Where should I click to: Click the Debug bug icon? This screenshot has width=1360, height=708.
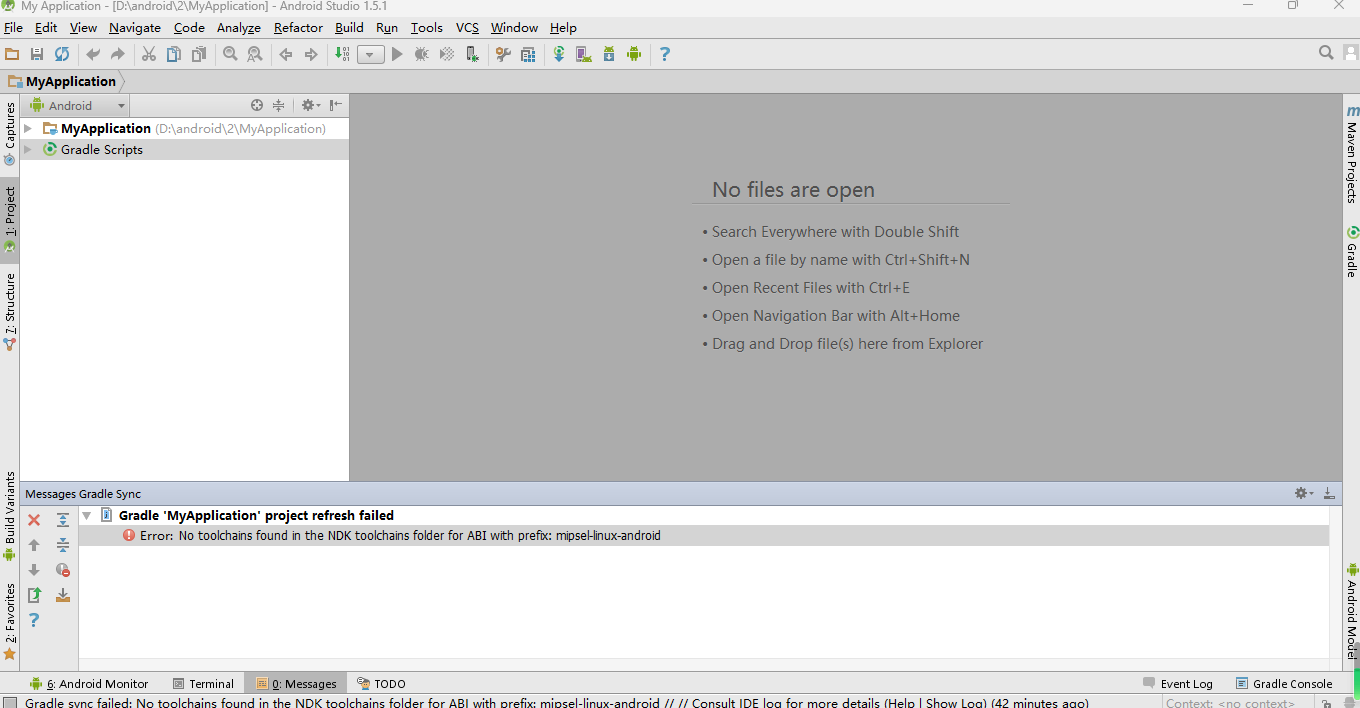pos(422,54)
